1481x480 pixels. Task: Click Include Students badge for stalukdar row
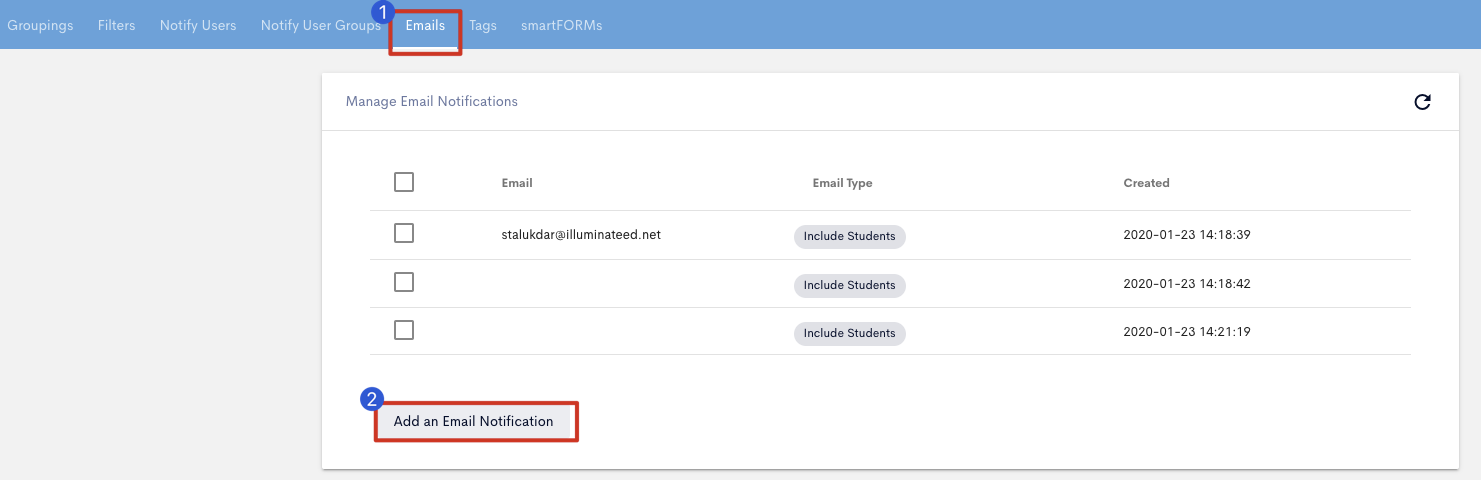pos(850,237)
